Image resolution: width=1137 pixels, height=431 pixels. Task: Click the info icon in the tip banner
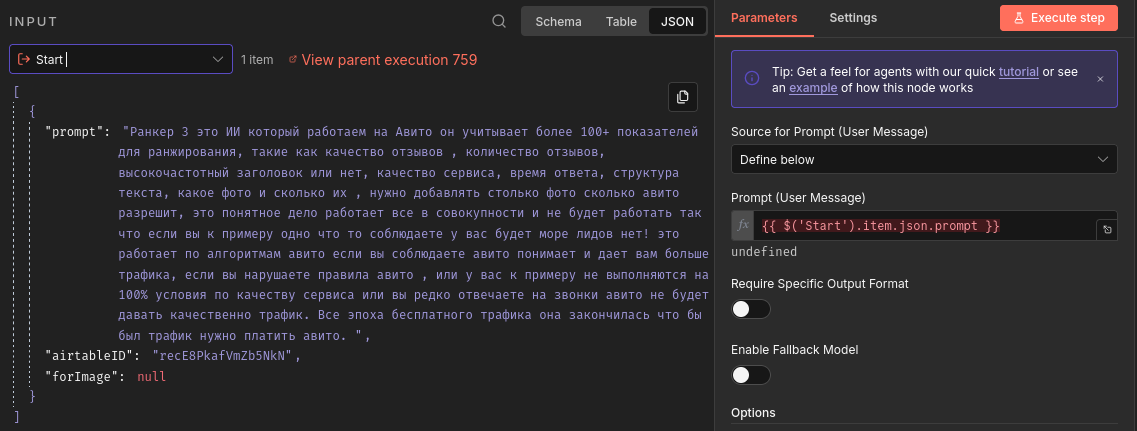(x=752, y=79)
